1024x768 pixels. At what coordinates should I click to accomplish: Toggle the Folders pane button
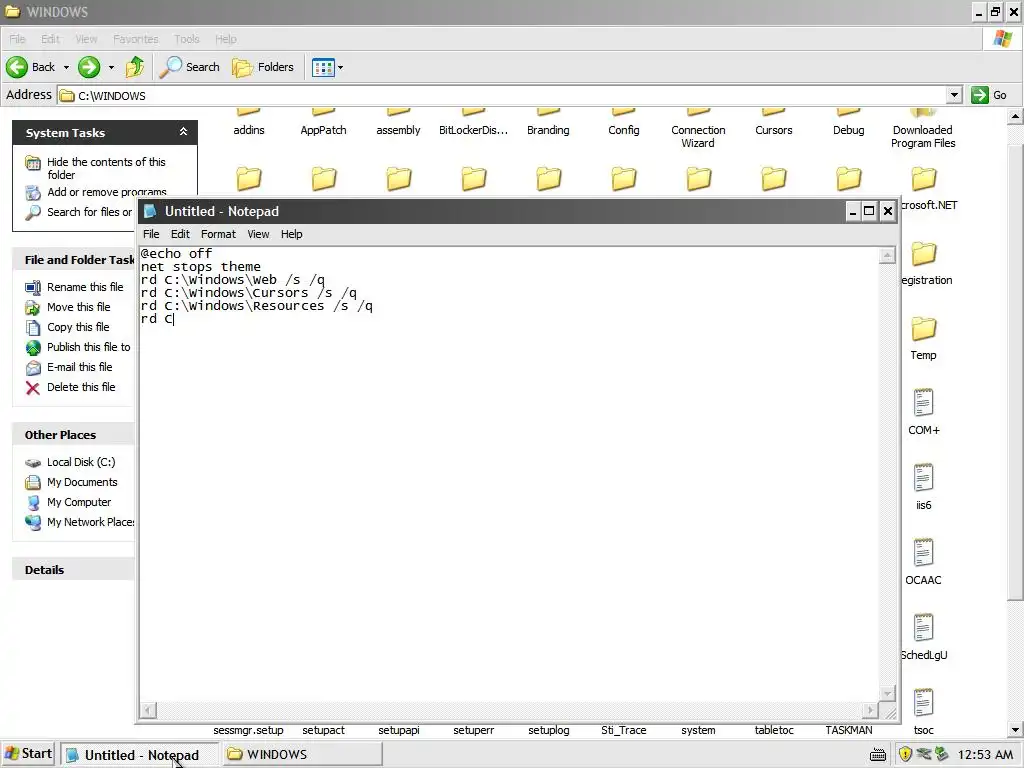click(263, 67)
